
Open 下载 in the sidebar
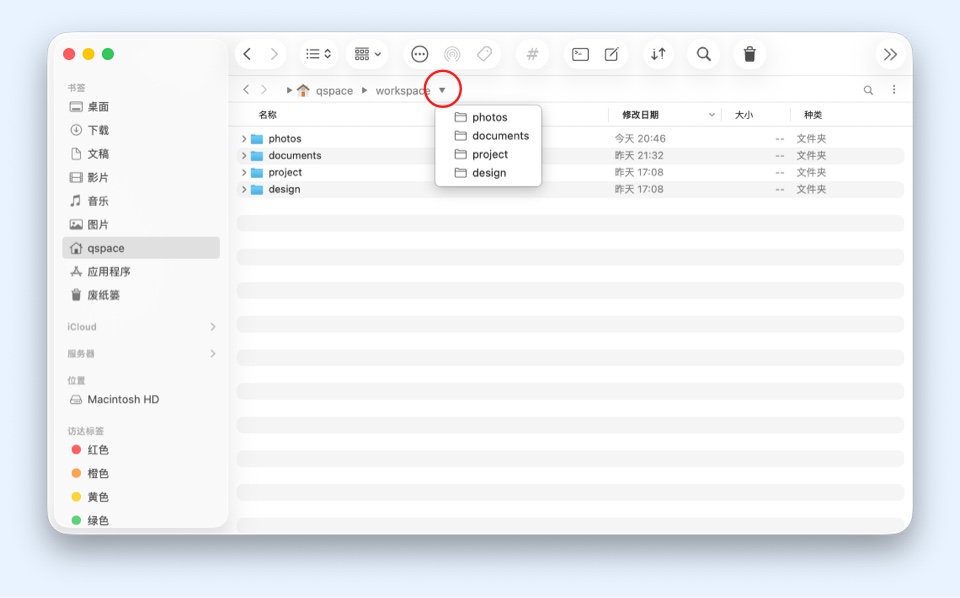(98, 130)
